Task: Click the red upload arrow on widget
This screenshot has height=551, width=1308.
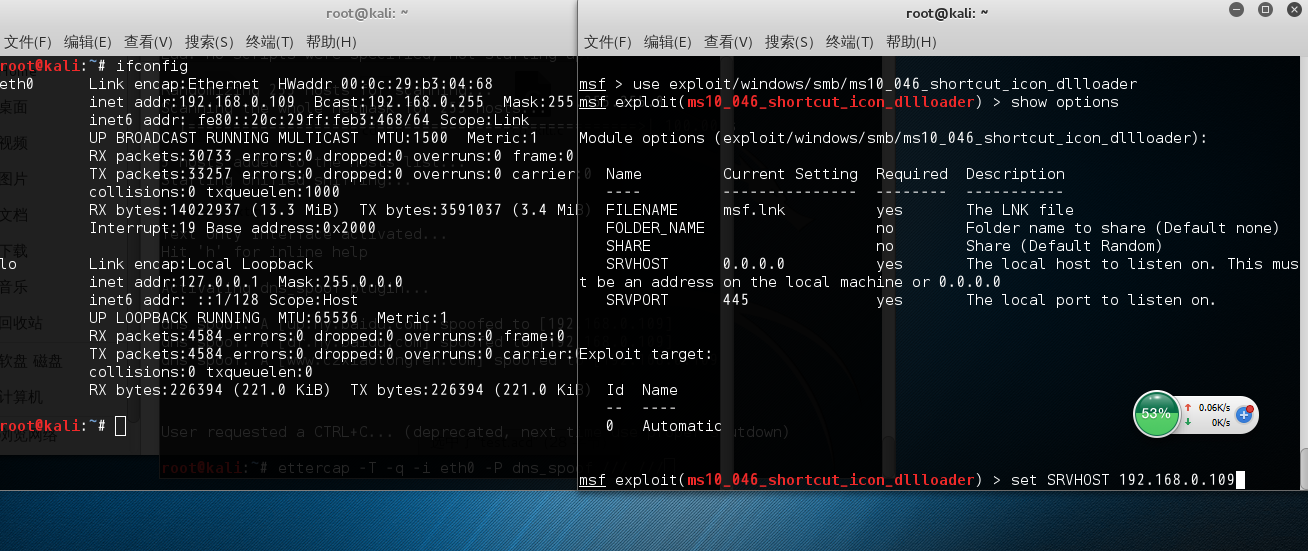Action: click(x=1188, y=407)
